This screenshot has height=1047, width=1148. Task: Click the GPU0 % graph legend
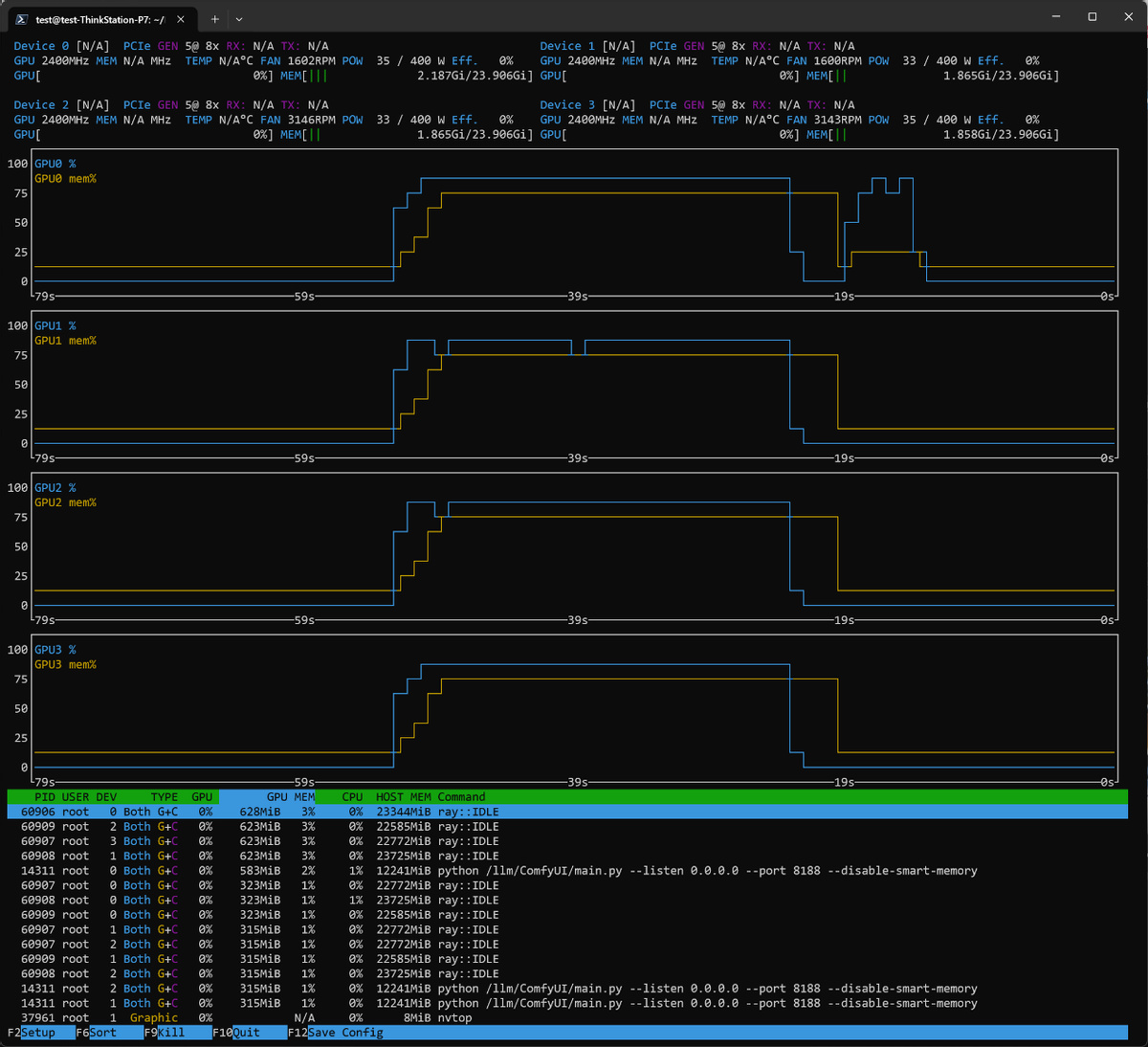pyautogui.click(x=55, y=164)
